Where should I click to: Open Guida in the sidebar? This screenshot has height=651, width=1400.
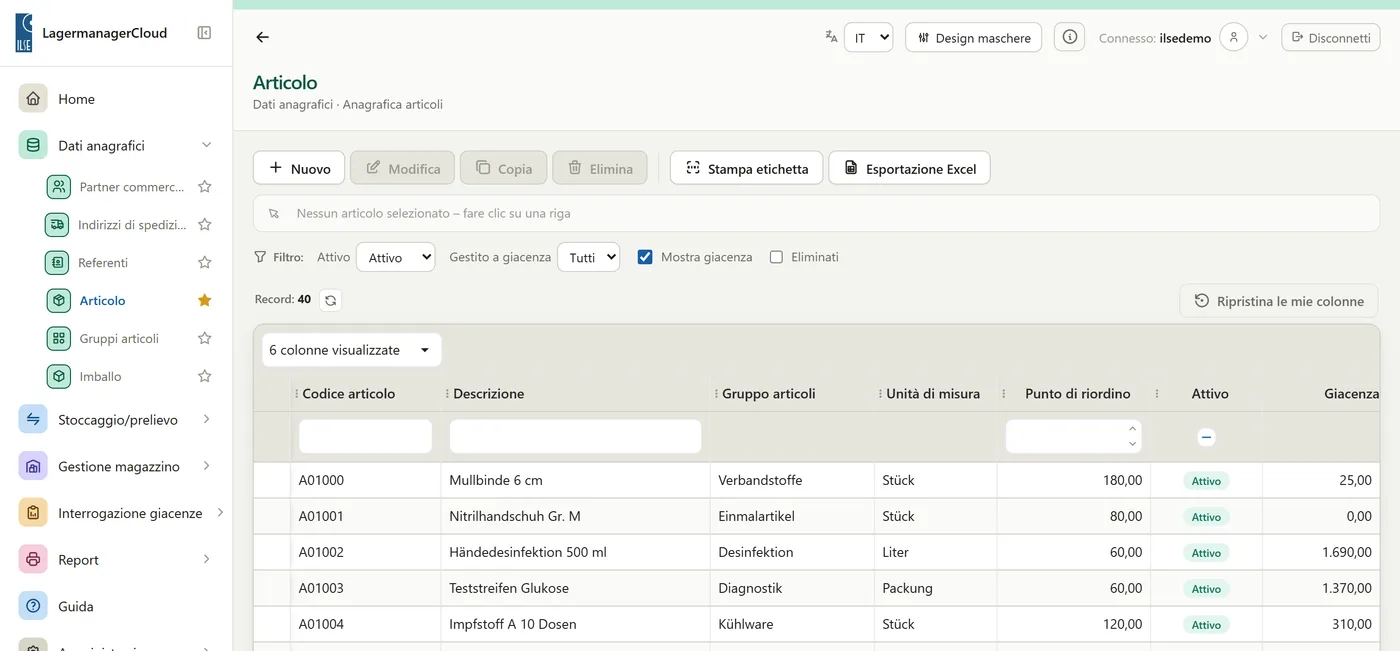76,606
